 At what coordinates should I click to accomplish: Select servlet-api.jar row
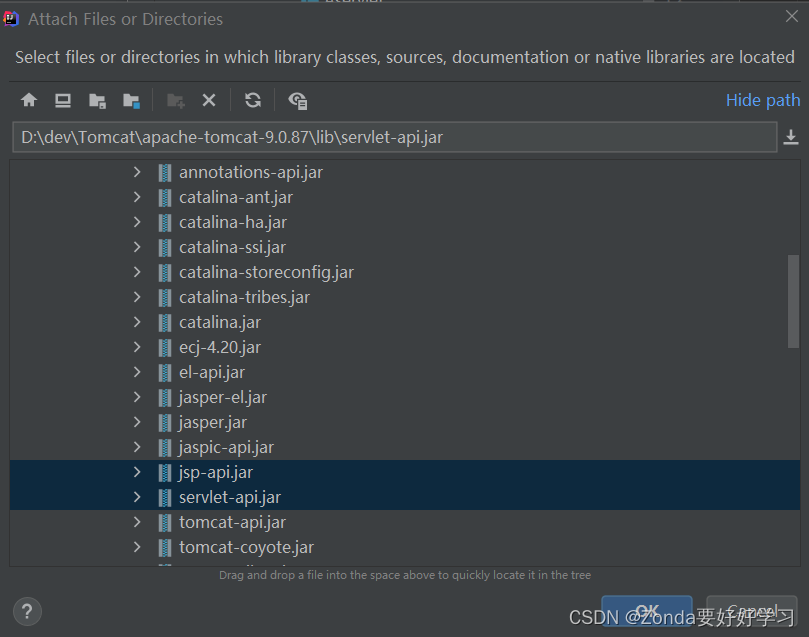(x=405, y=497)
